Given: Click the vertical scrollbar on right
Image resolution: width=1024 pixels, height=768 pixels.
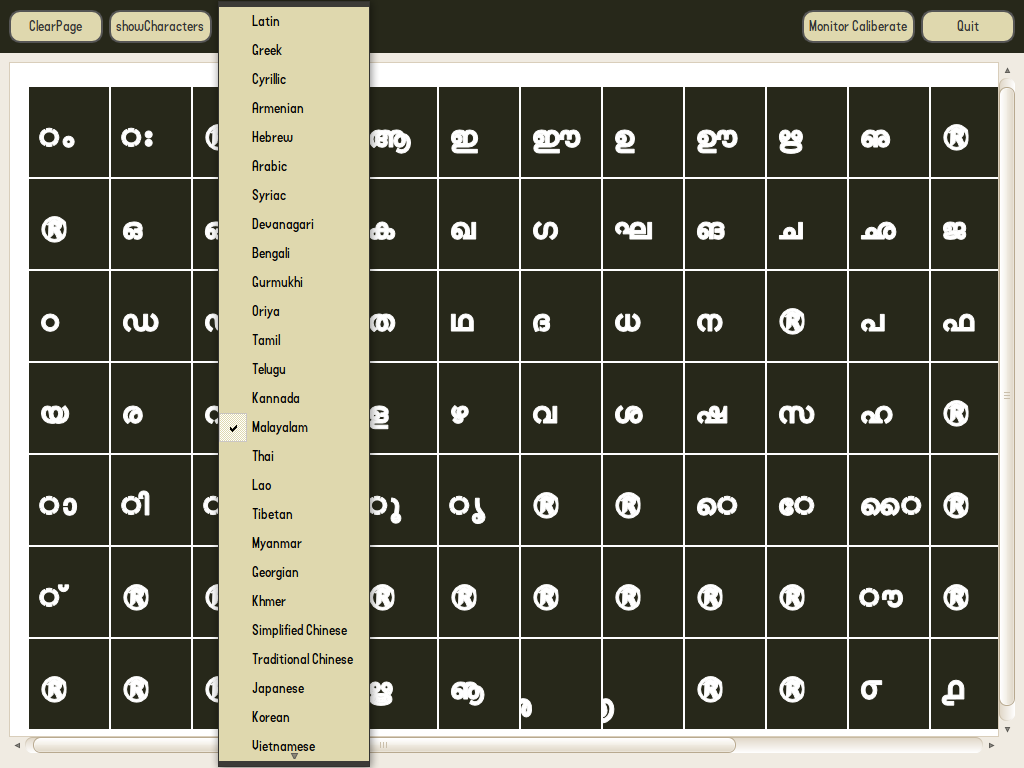Looking at the screenshot, I should point(1007,395).
